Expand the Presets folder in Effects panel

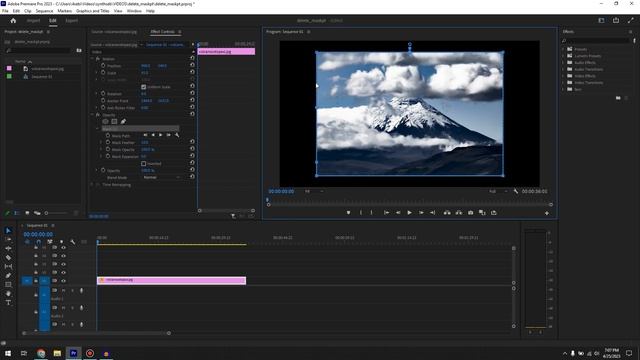click(563, 49)
